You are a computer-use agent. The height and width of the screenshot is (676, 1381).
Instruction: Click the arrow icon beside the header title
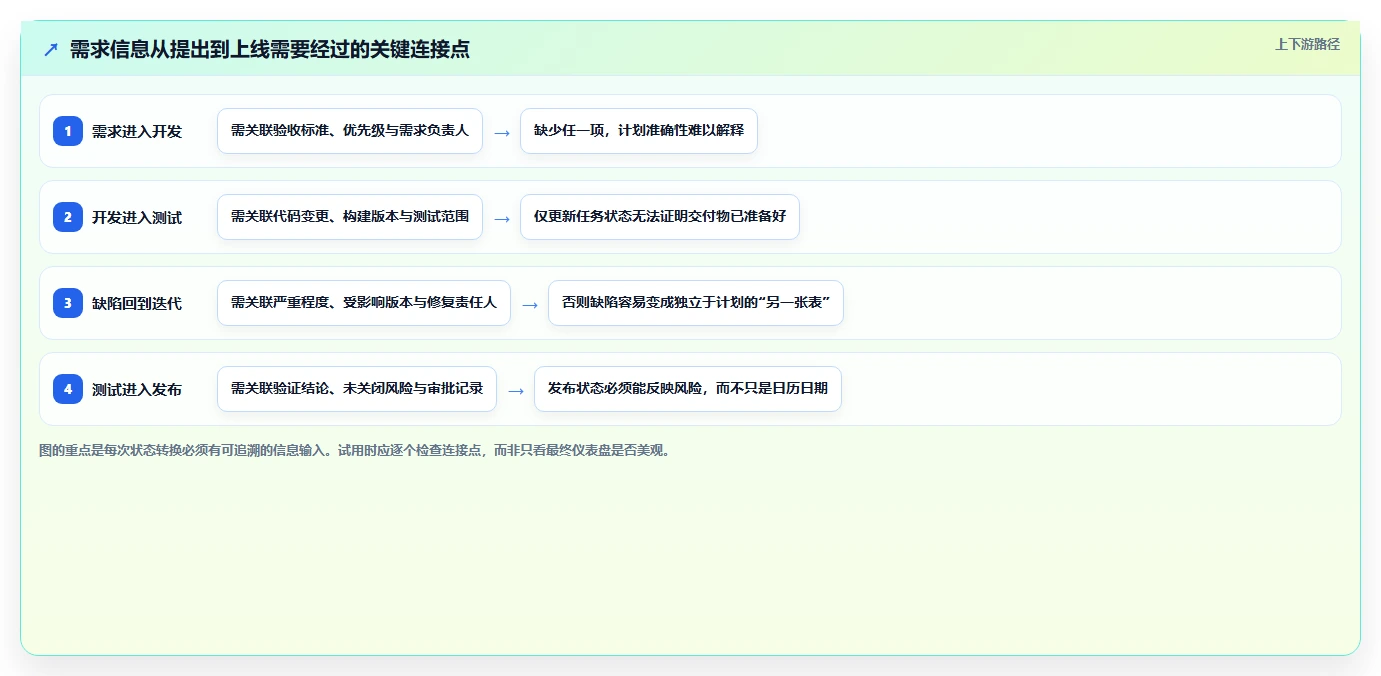[x=51, y=49]
